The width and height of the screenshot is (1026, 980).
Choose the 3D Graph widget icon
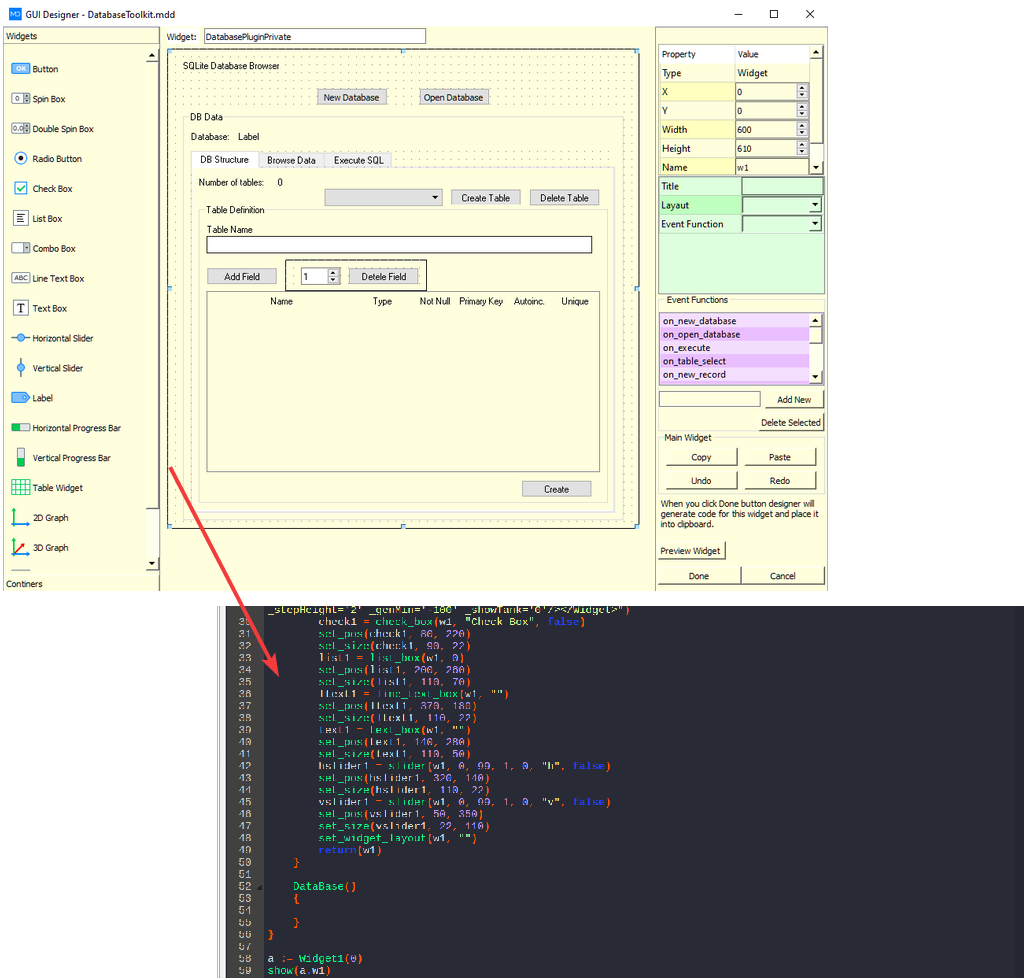[x=21, y=548]
